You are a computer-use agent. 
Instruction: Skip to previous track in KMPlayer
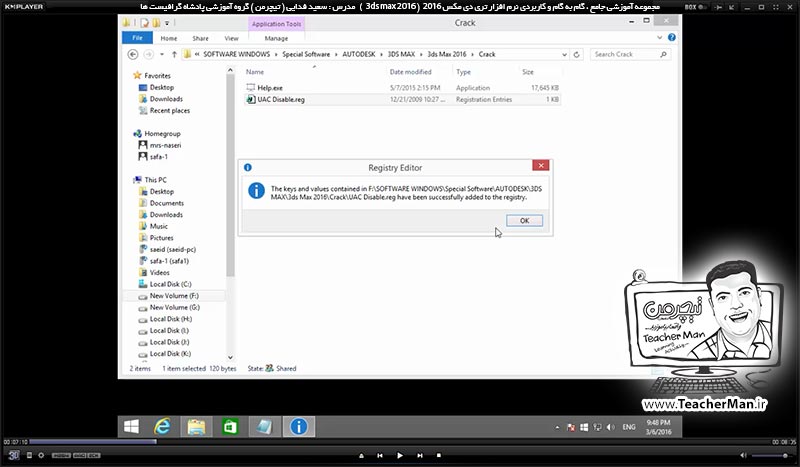[380, 455]
